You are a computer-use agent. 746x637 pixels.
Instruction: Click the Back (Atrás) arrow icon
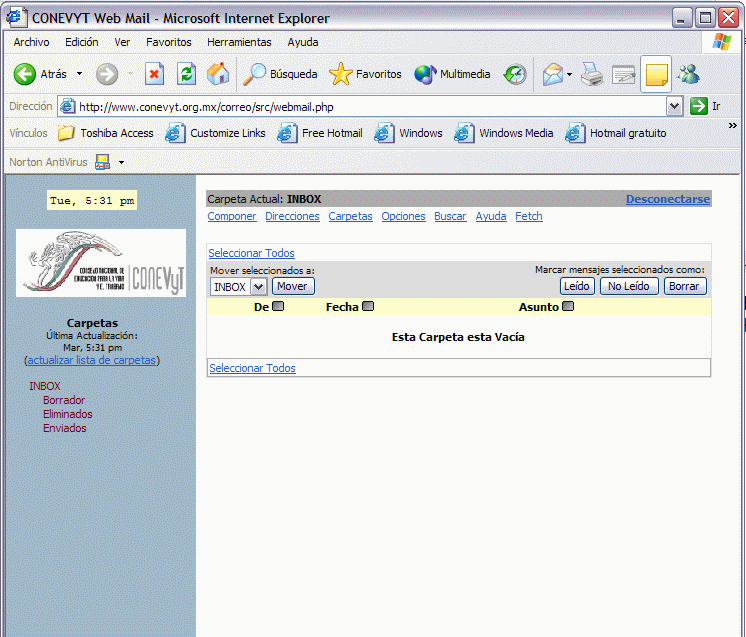pyautogui.click(x=25, y=74)
